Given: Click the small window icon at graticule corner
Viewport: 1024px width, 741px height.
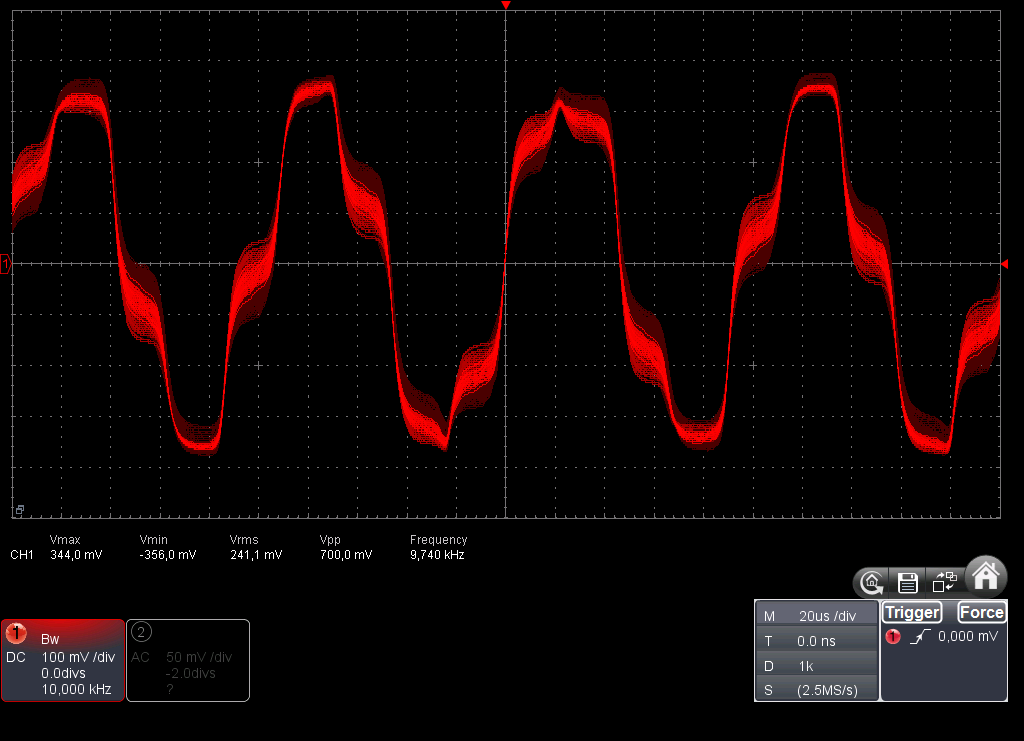Looking at the screenshot, I should 18,510.
